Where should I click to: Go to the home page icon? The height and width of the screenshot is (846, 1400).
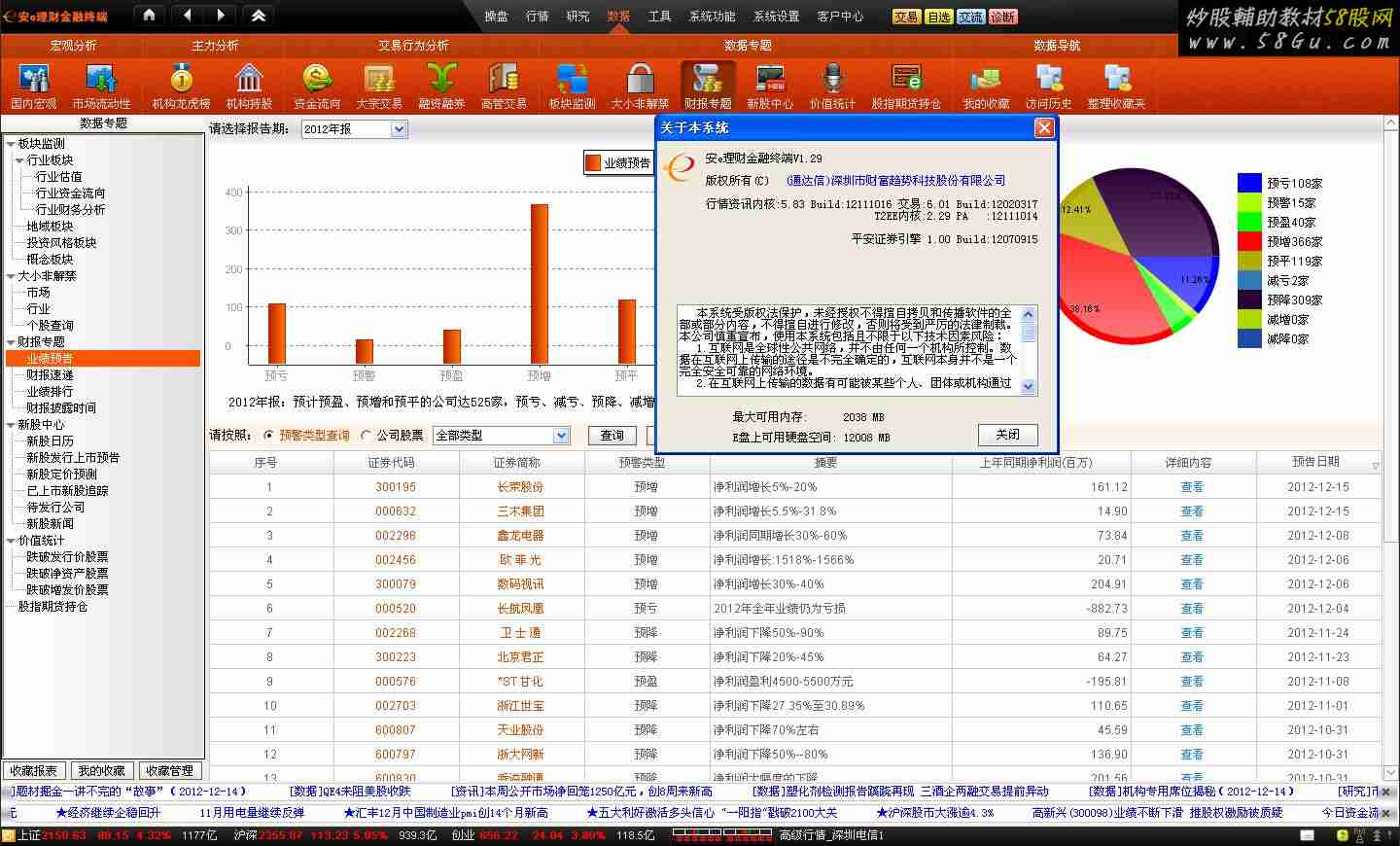click(149, 15)
